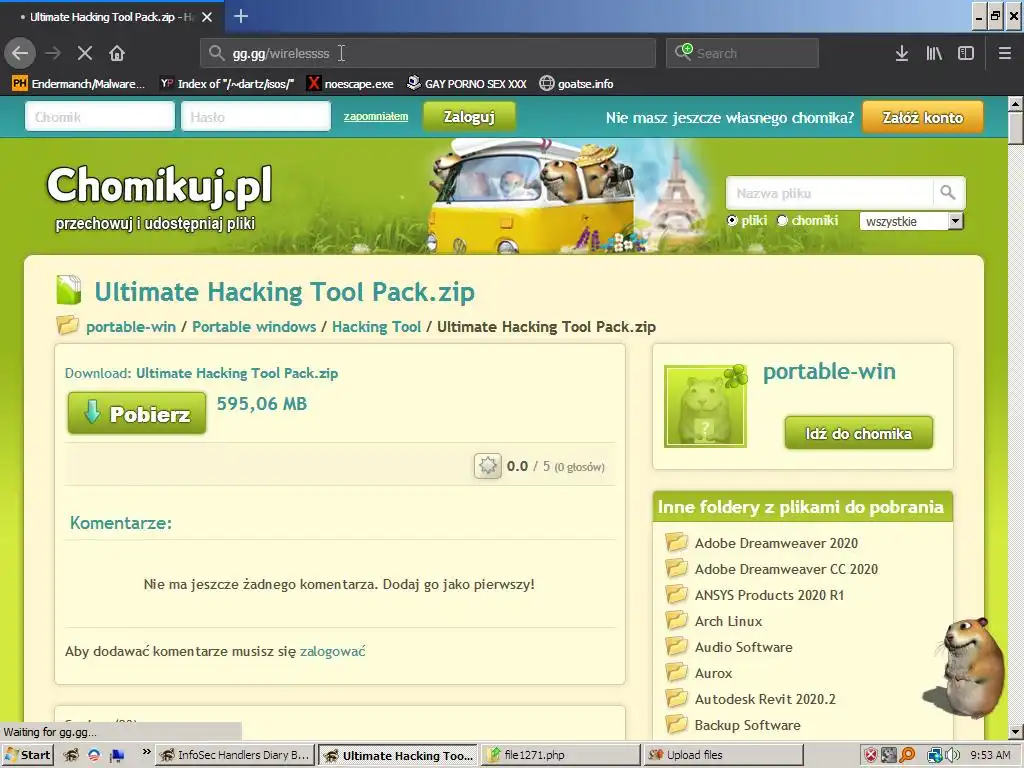Close the Ultimate Hacking Tool Pack tab
Screen dimensions: 1024x768
point(207,17)
